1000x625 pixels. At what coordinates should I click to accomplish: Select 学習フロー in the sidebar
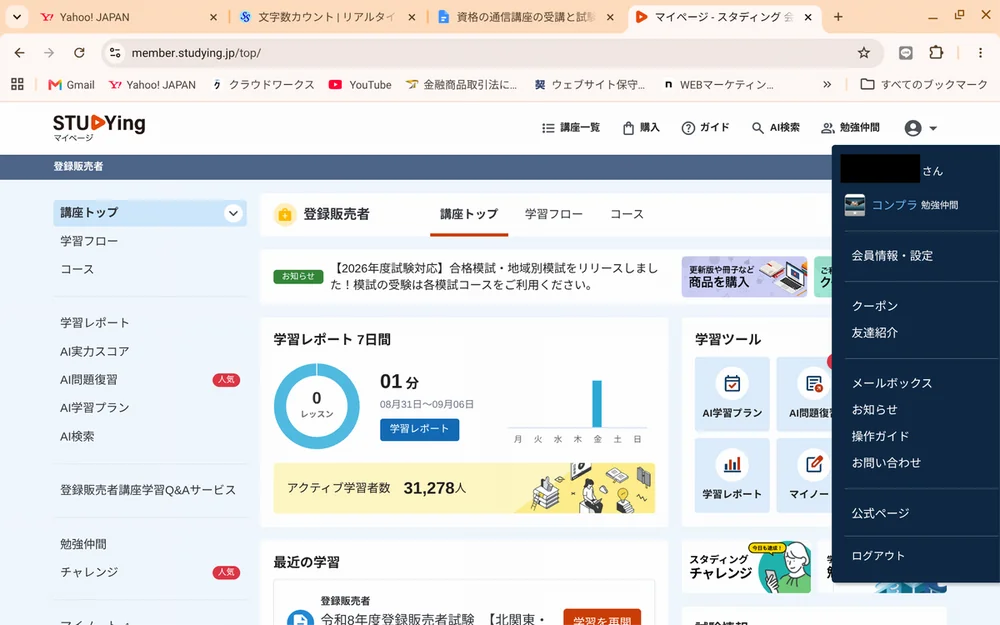[x=89, y=241]
